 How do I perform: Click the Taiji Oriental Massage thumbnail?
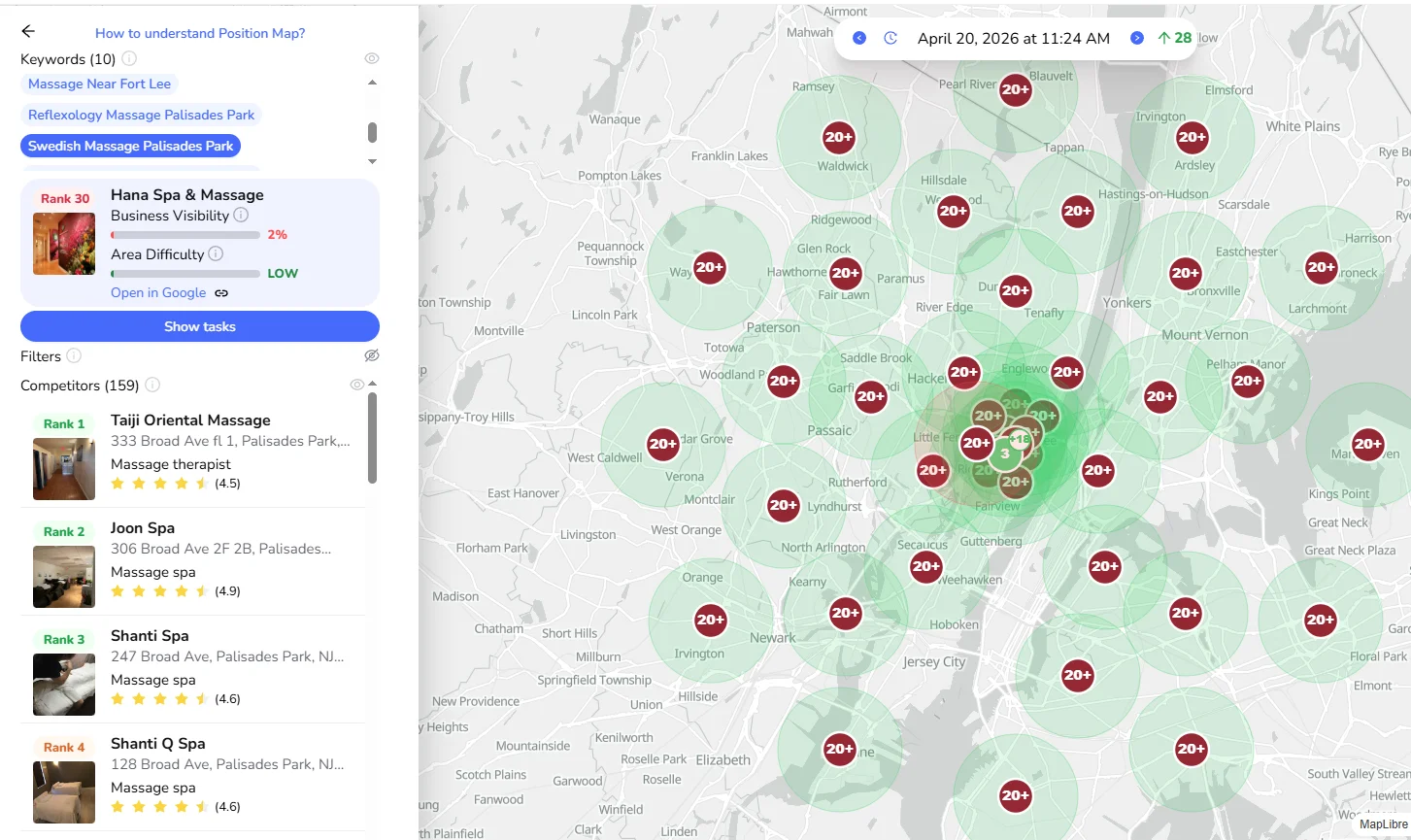point(64,469)
